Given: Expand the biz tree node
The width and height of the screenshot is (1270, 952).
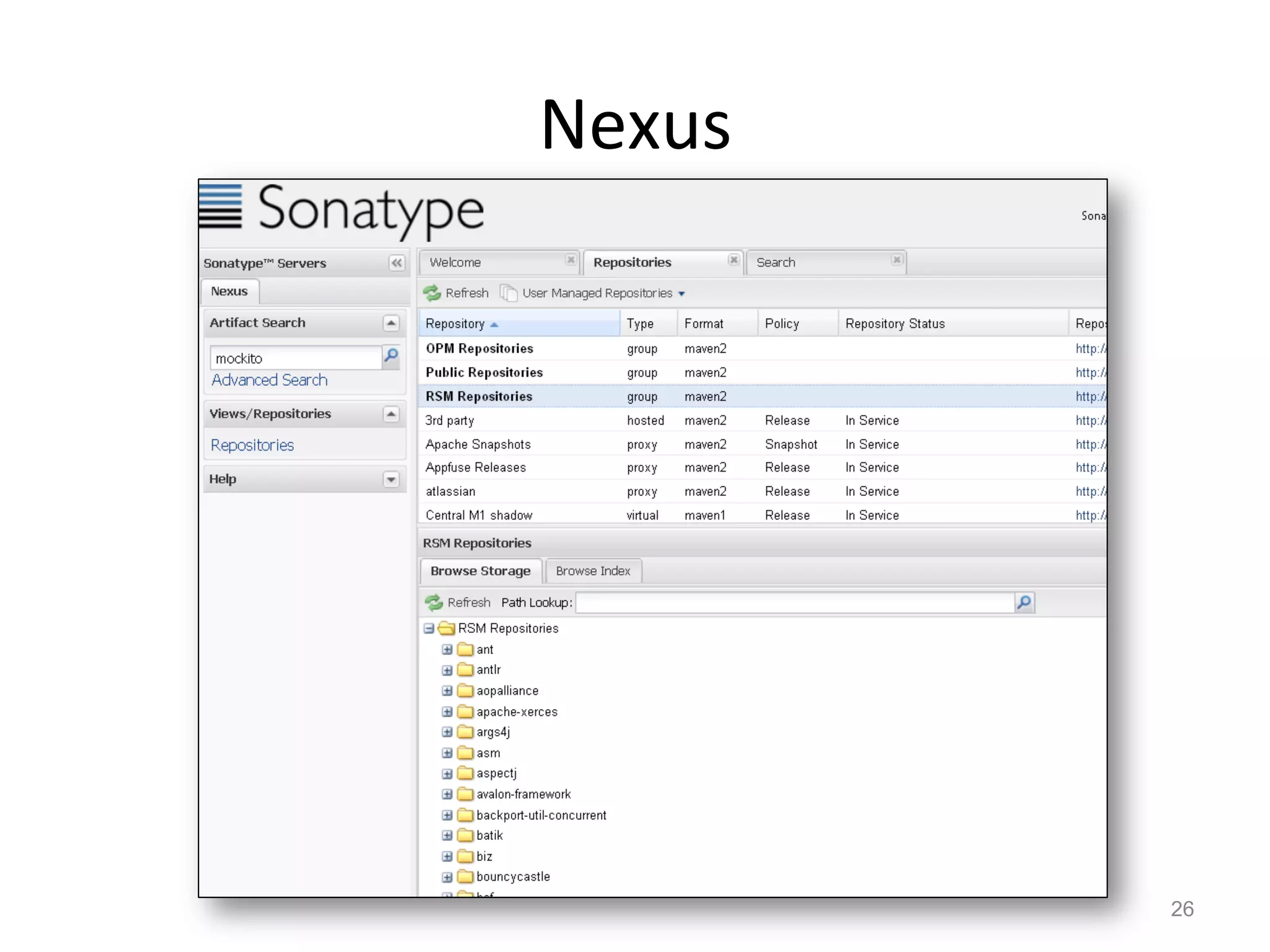Looking at the screenshot, I should [x=447, y=857].
